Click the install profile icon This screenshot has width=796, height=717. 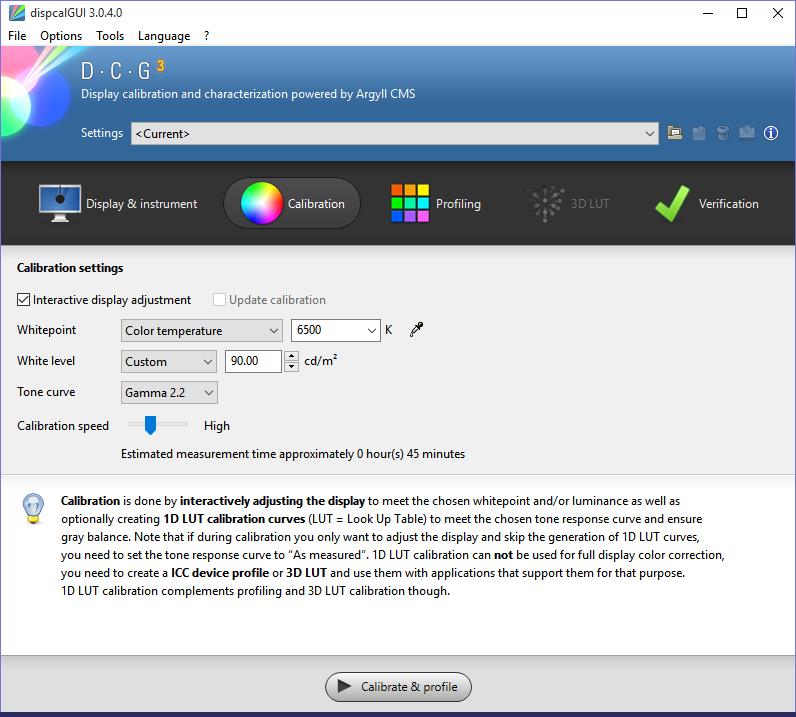(x=746, y=133)
